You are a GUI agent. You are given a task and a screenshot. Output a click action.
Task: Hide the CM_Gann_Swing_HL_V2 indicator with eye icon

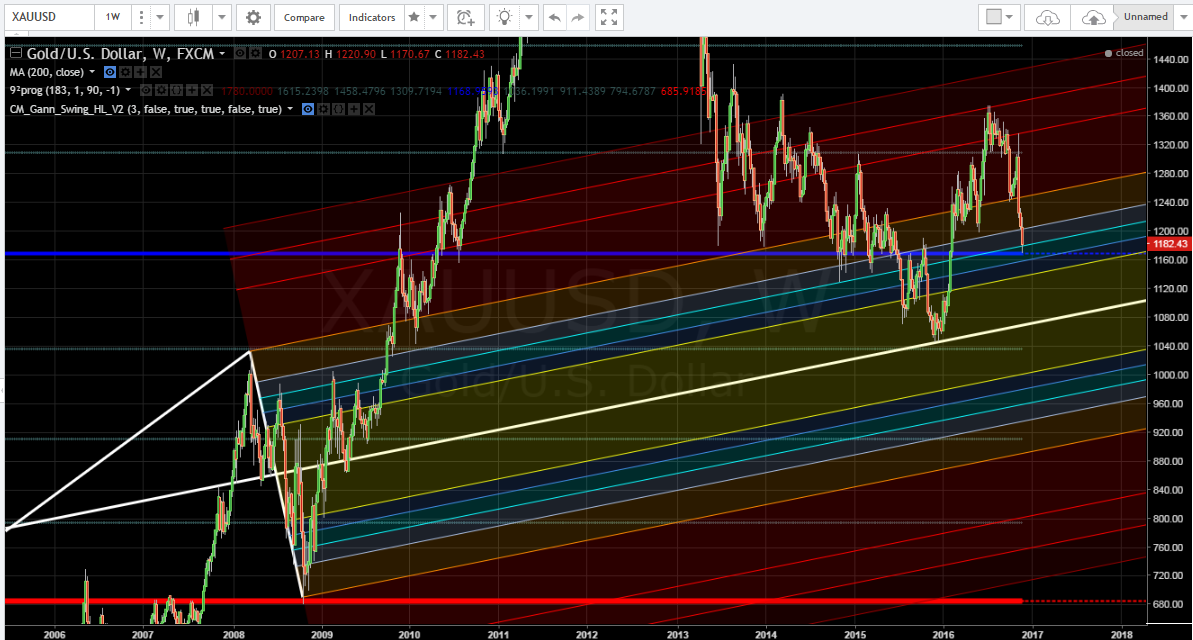308,109
